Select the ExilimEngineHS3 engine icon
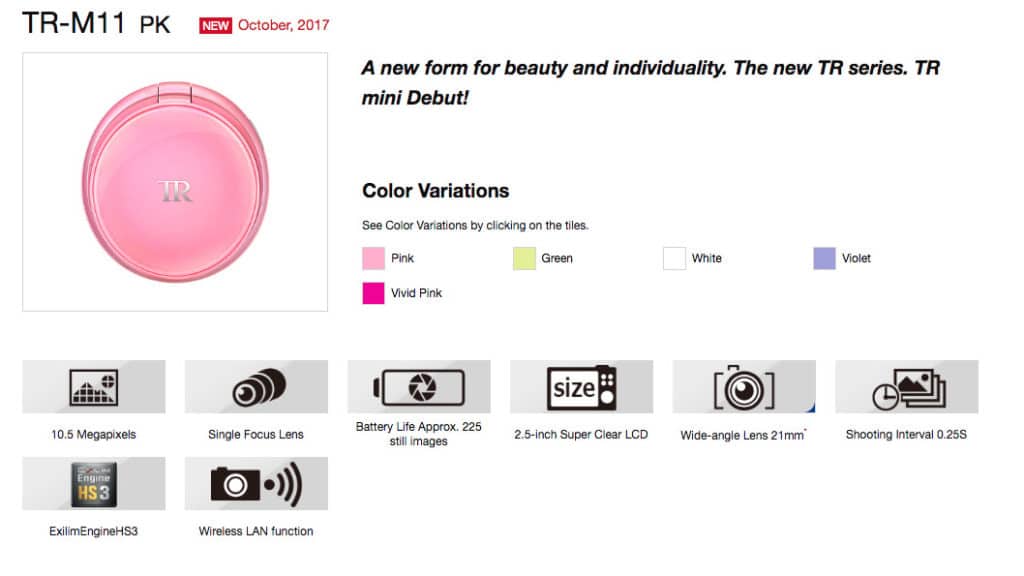 tap(94, 483)
